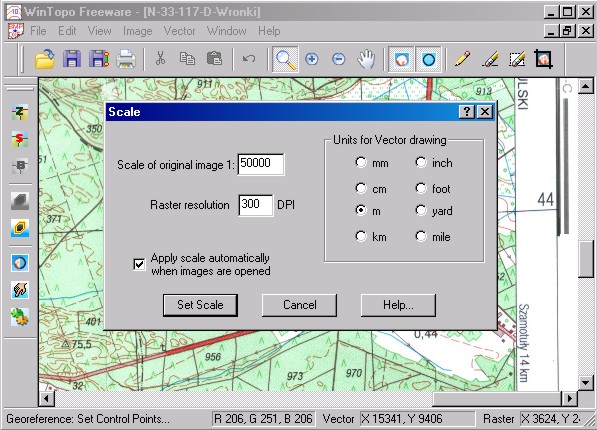Click RGB color readout in status bar
597x430 pixels.
pos(263,419)
